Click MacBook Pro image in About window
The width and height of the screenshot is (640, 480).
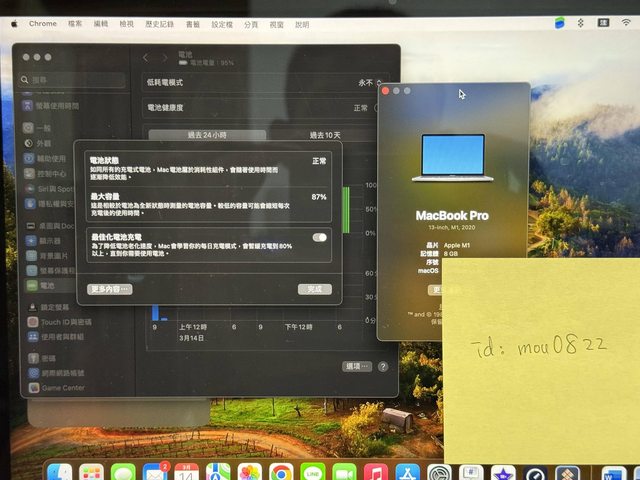click(x=452, y=158)
